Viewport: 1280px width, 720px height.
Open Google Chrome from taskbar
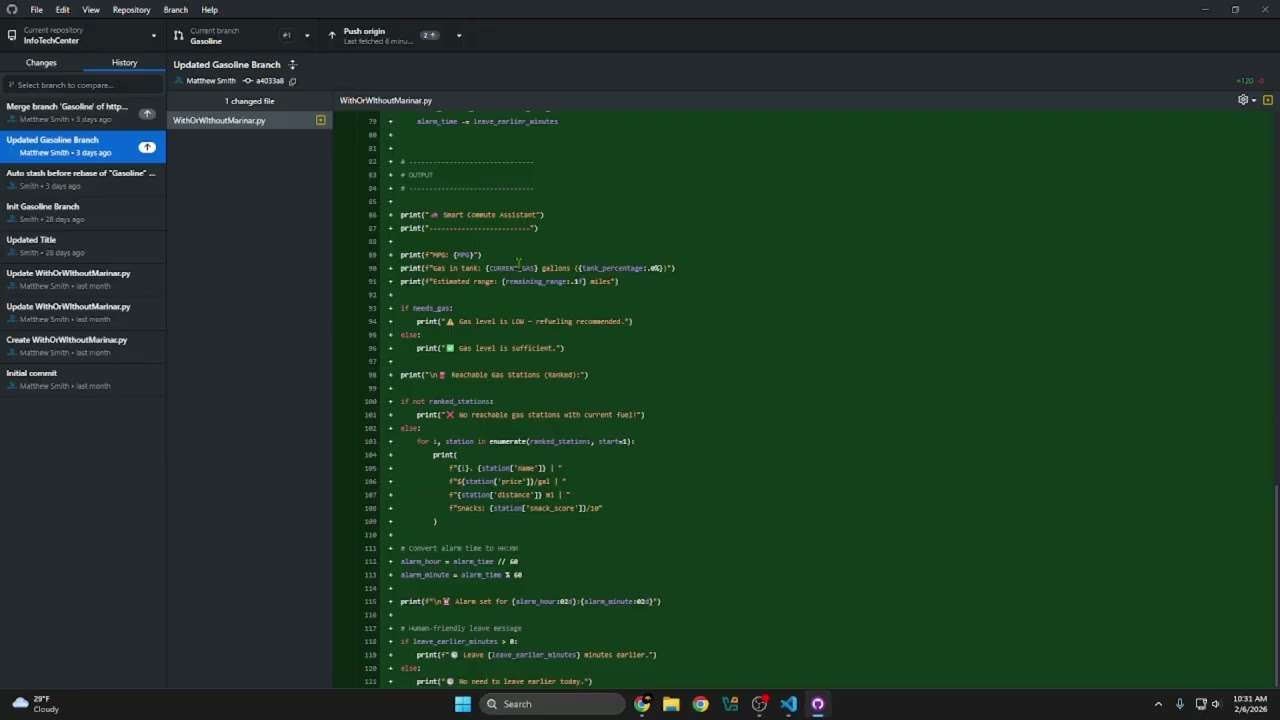tap(700, 704)
